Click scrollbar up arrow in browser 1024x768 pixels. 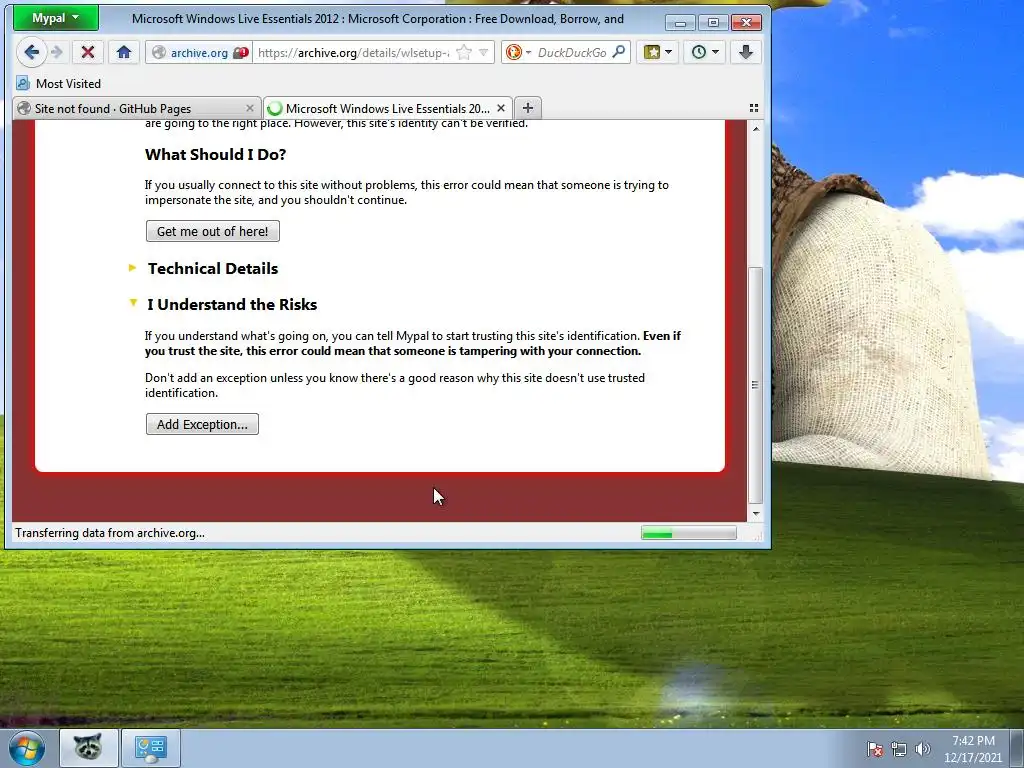tap(756, 129)
